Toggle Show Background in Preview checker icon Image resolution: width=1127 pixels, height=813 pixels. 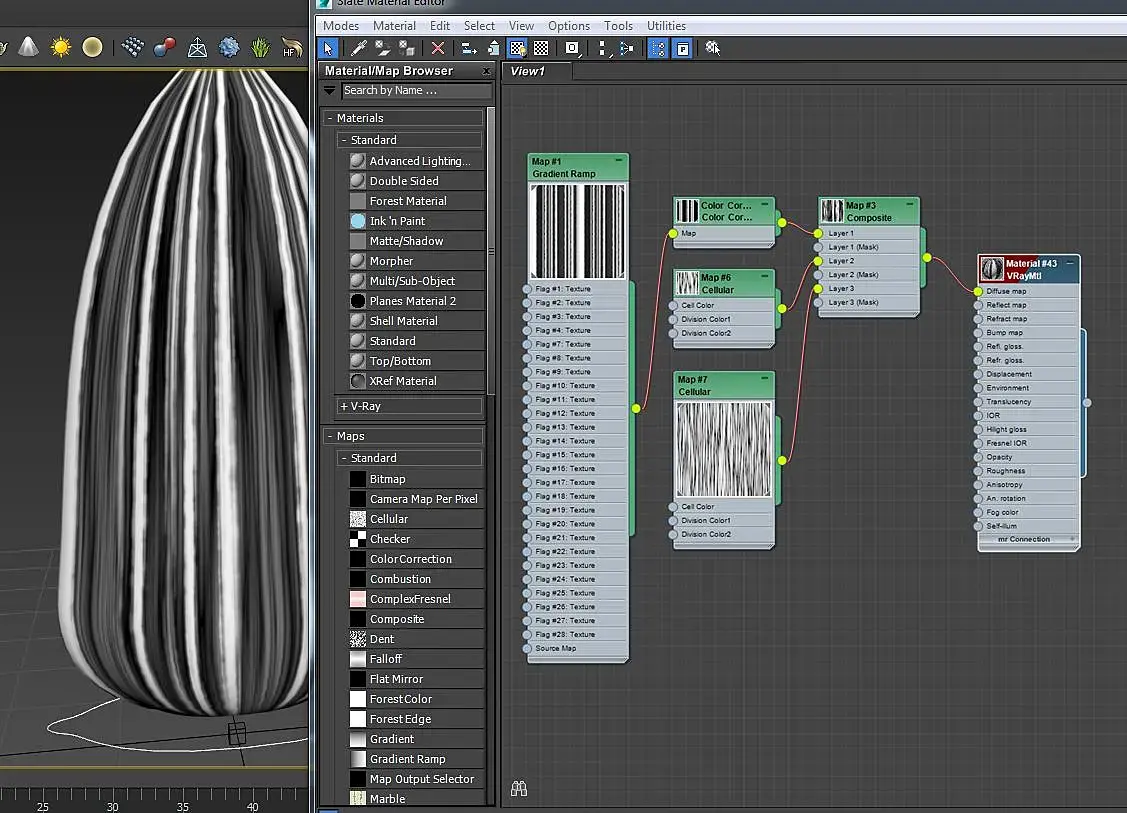point(541,48)
